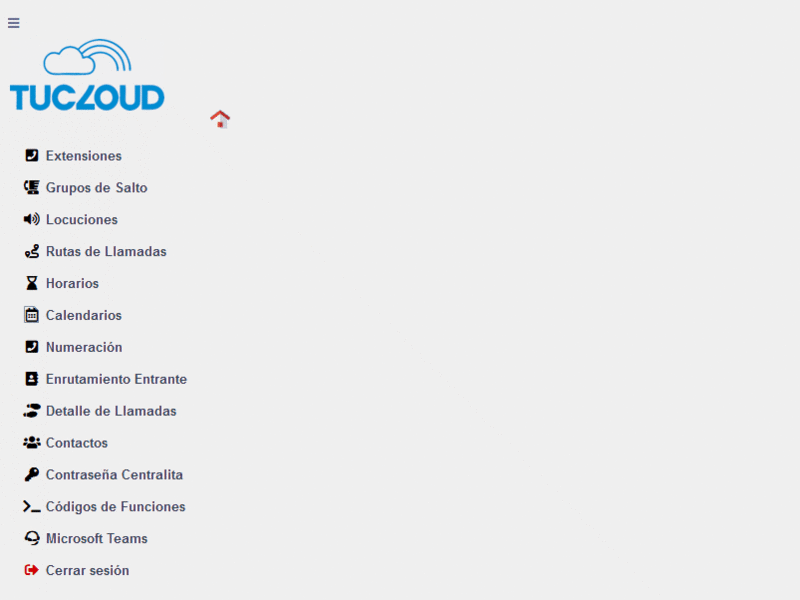
Task: Toggle the sidebar with the hamburger menu
Action: [x=13, y=22]
